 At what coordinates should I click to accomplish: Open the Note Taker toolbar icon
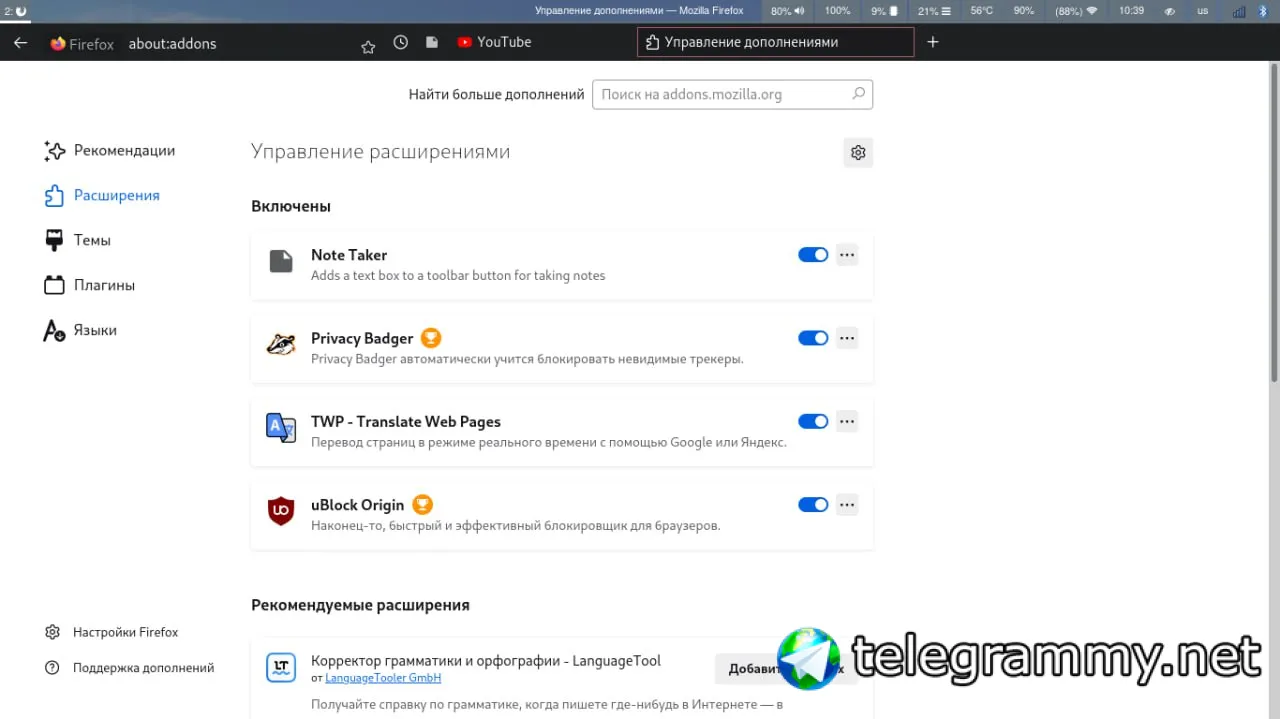click(432, 42)
